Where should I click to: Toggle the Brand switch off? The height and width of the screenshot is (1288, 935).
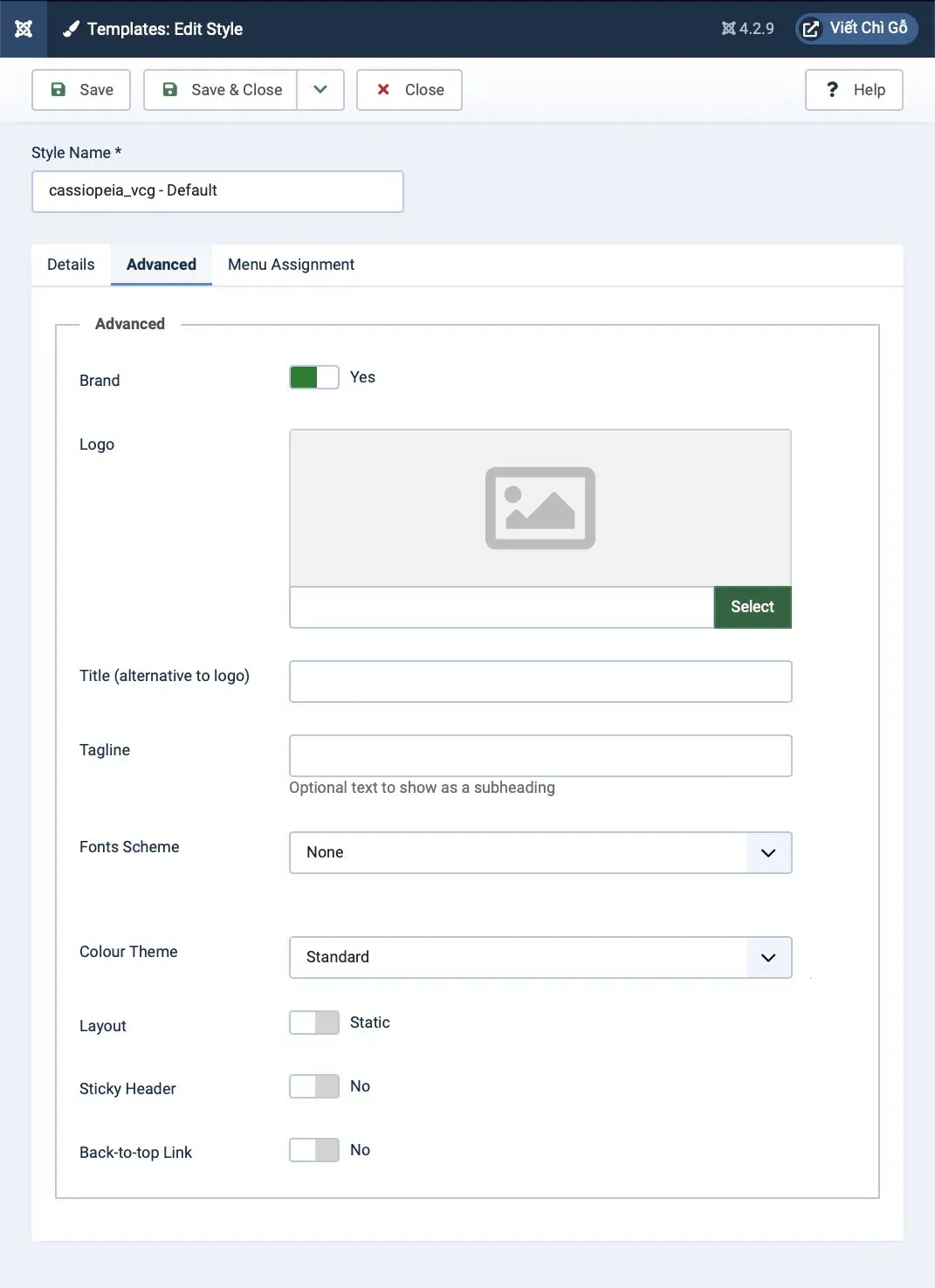click(314, 377)
